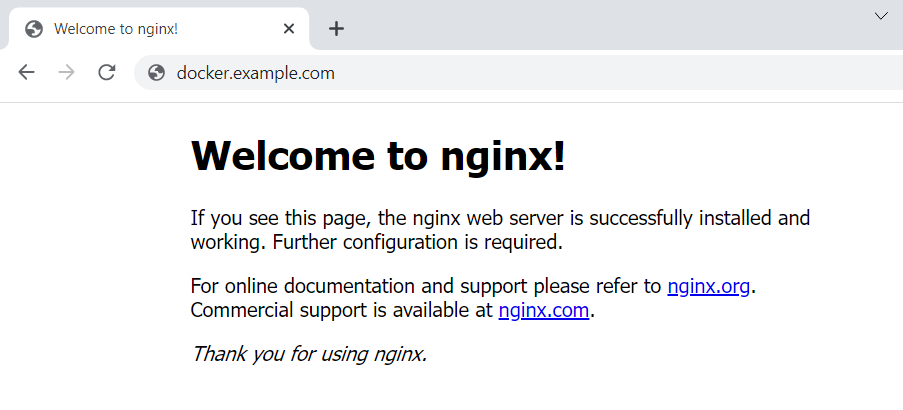Viewport: 903px width, 410px height.
Task: Go back to the previous page
Action: click(x=26, y=73)
